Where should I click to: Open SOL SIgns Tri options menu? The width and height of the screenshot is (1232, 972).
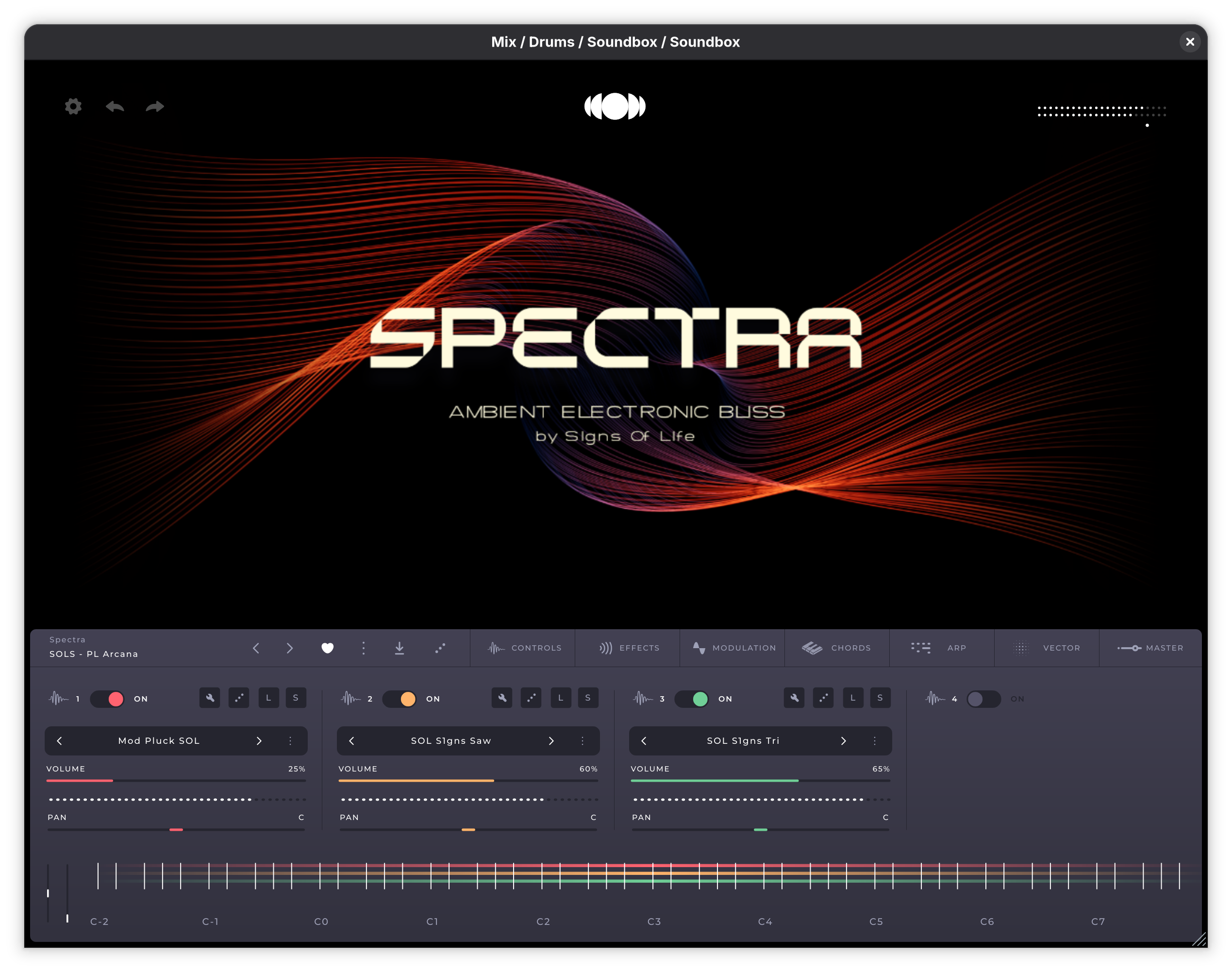(875, 740)
